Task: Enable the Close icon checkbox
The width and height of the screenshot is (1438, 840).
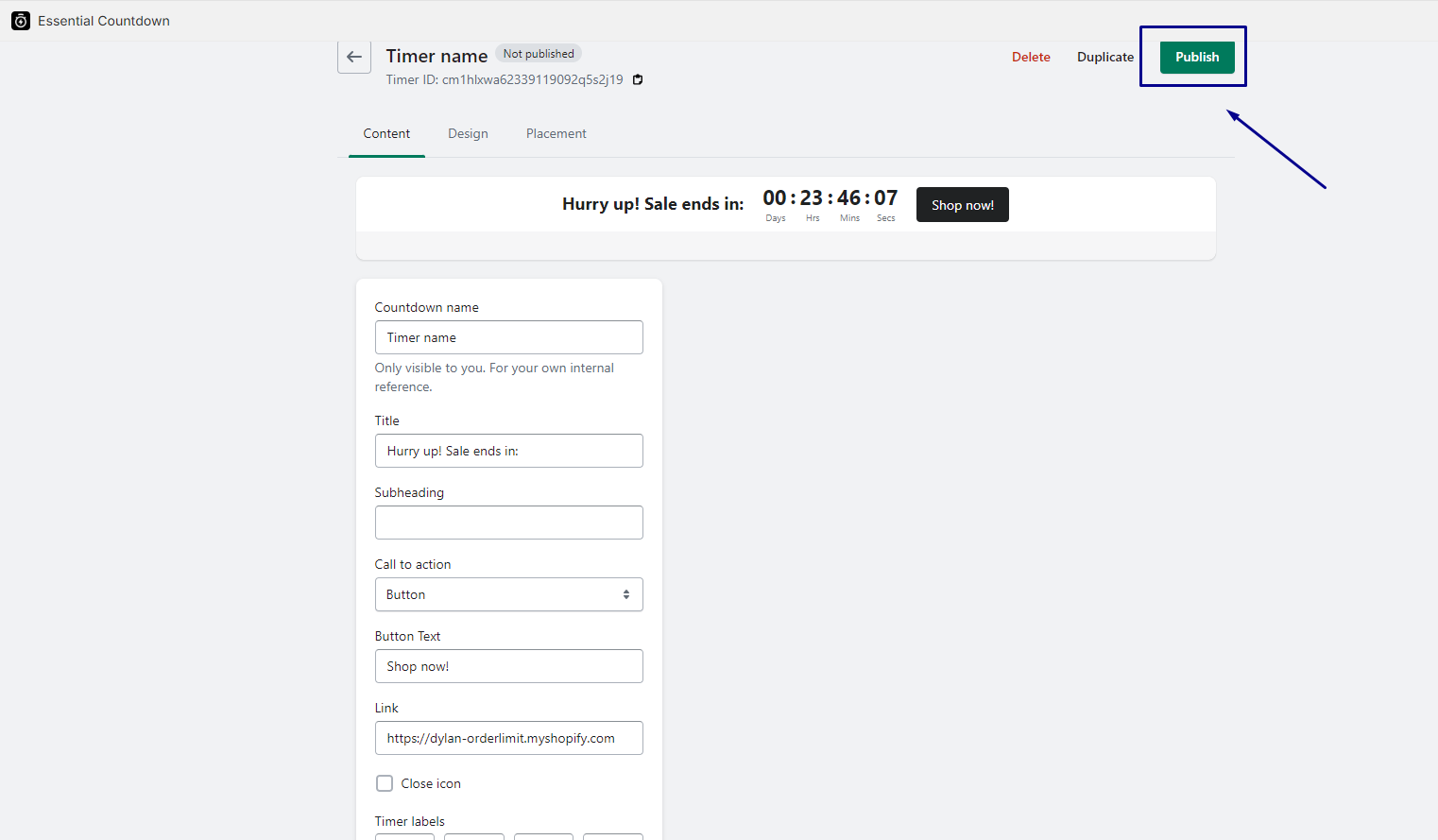Action: tap(385, 783)
